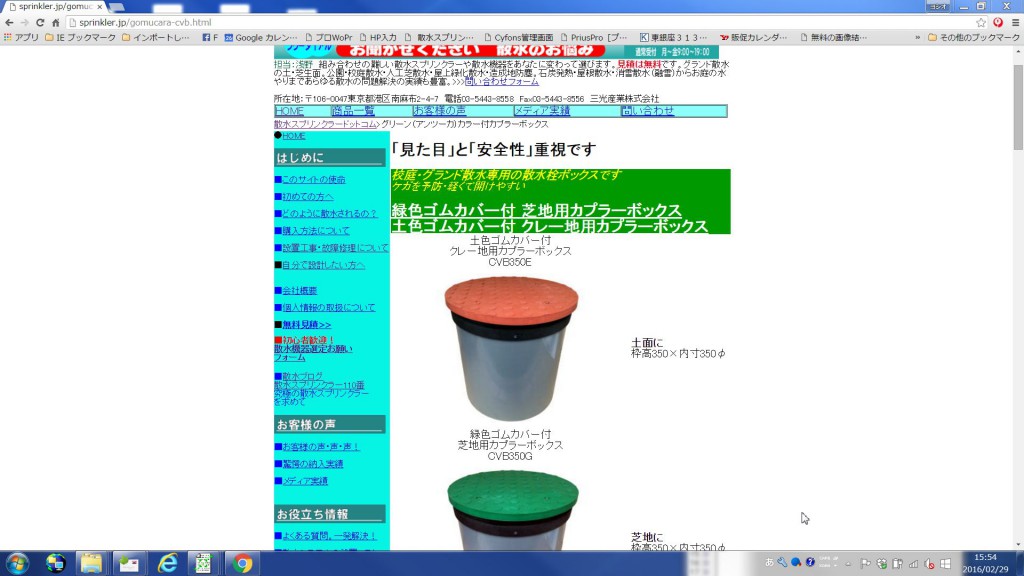Open the 会社概要 sidebar link
Screen dimensions: 1024x576
click(x=299, y=291)
